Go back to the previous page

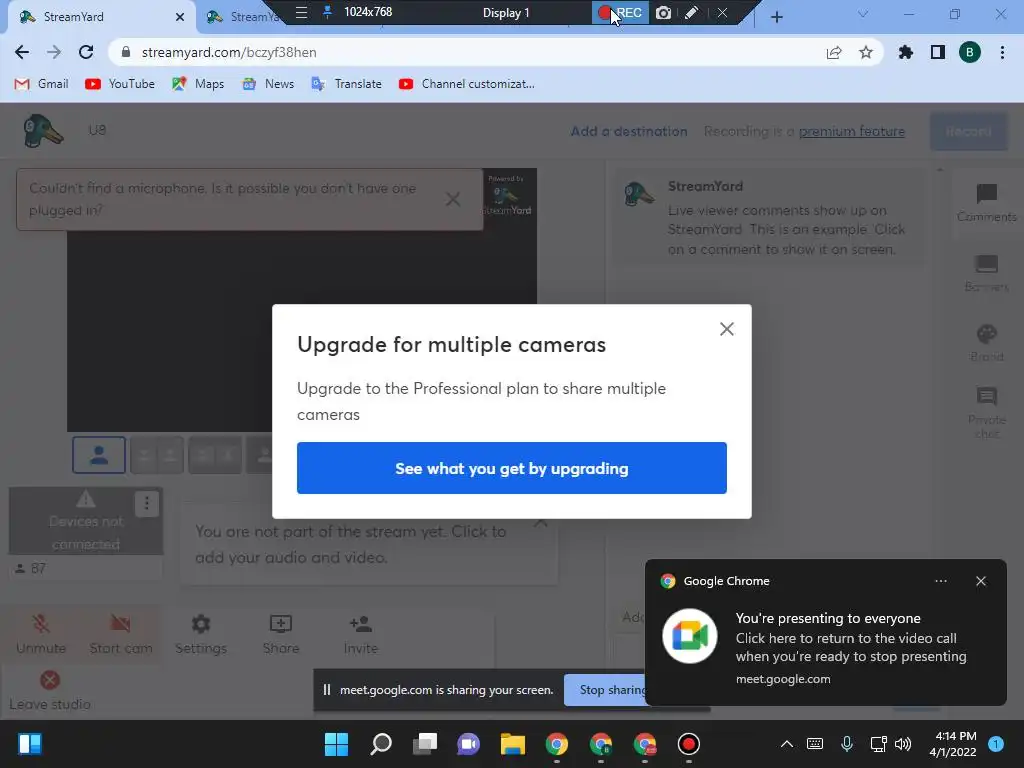pos(22,52)
